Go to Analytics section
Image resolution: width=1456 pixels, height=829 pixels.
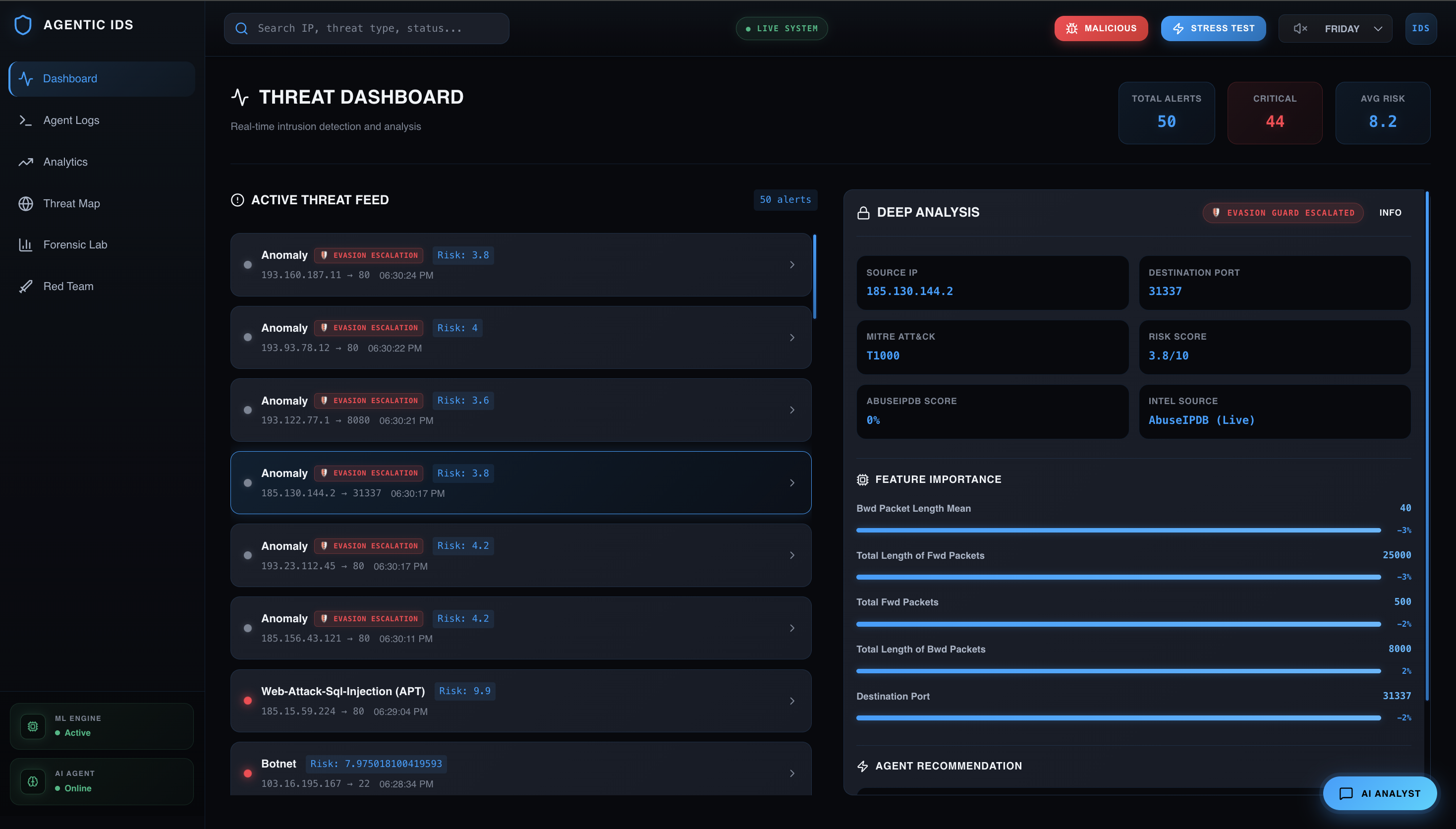102,162
